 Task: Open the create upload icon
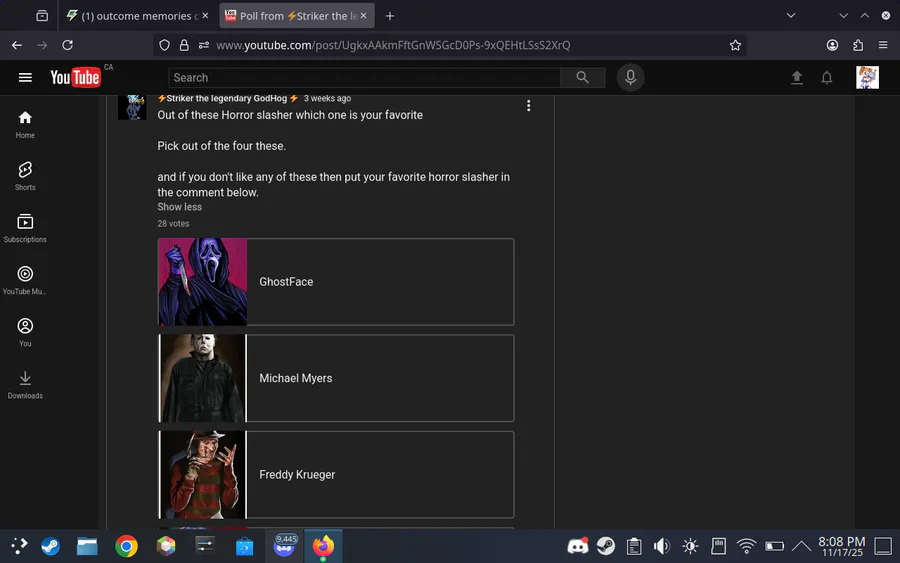click(x=797, y=77)
